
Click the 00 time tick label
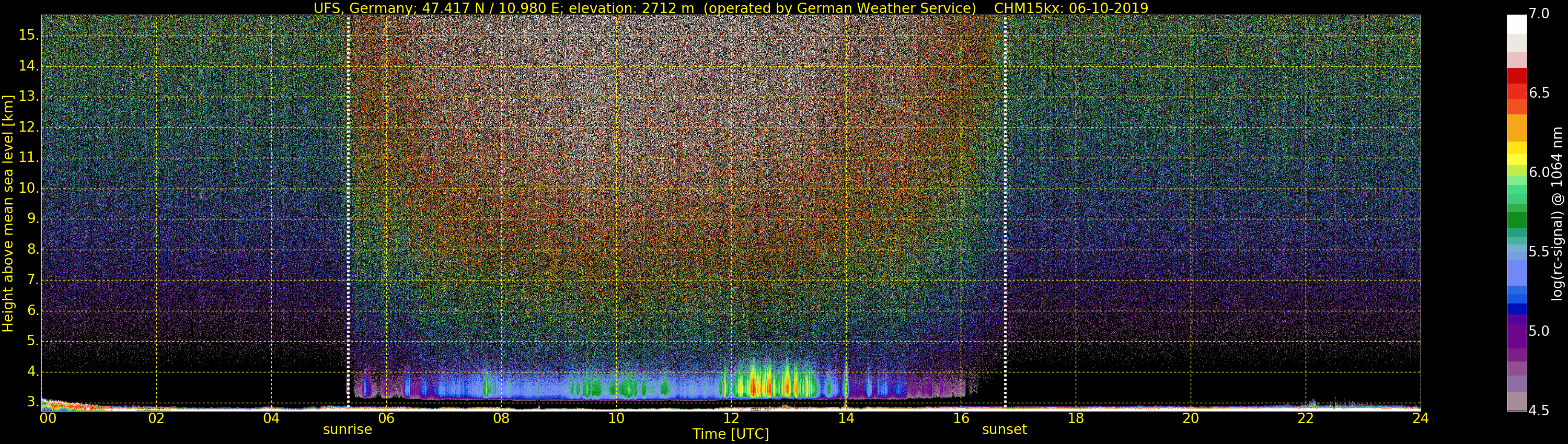coord(48,418)
